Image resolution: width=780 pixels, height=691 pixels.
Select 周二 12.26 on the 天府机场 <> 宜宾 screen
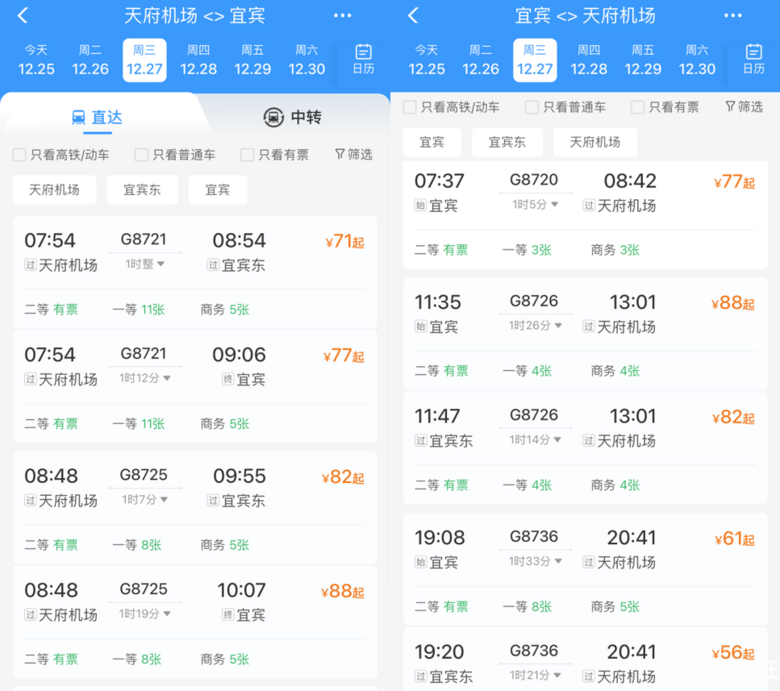[x=90, y=60]
